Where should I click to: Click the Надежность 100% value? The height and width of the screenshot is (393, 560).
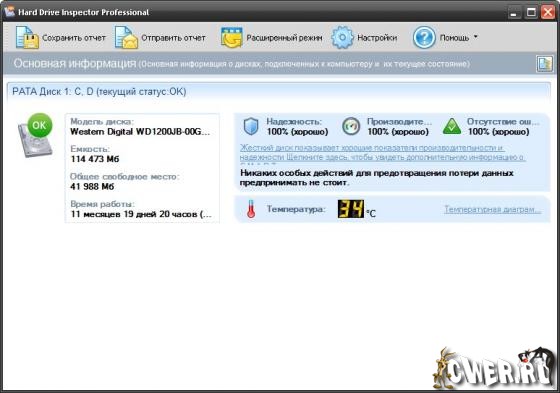(297, 132)
